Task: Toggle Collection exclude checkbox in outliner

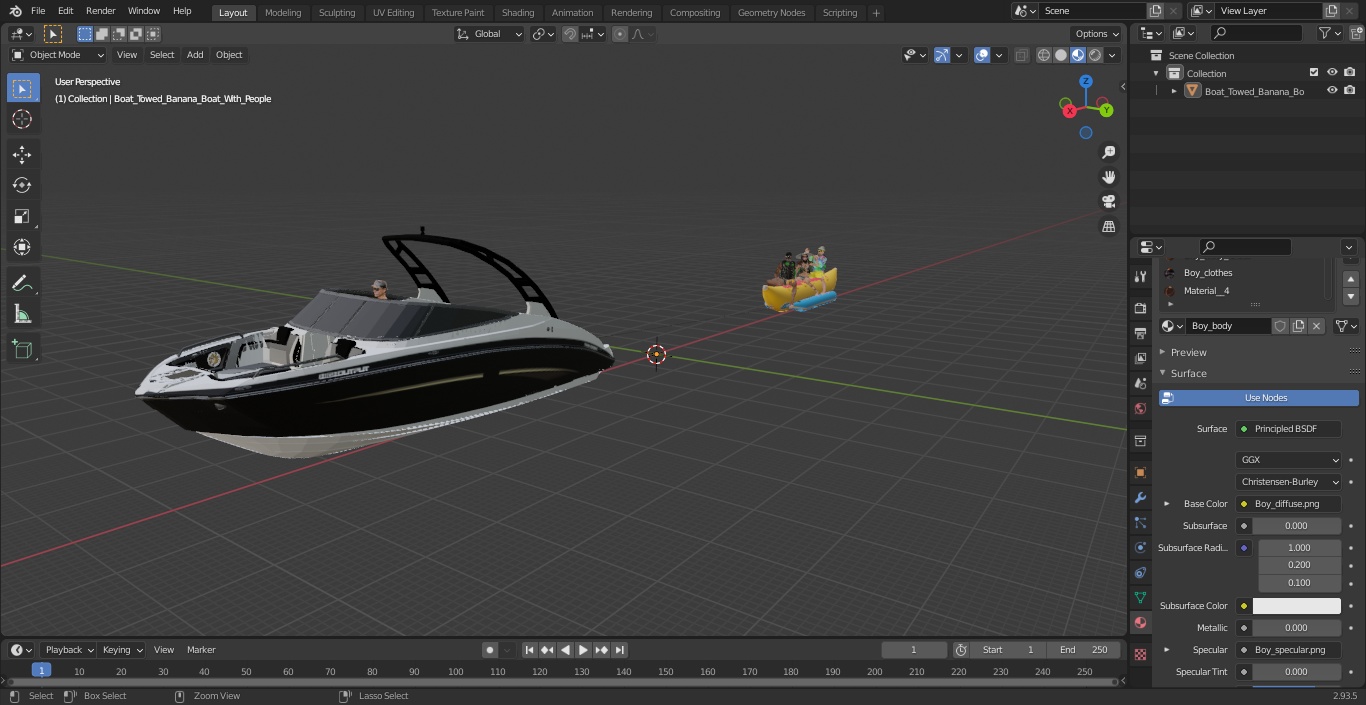Action: click(x=1314, y=73)
